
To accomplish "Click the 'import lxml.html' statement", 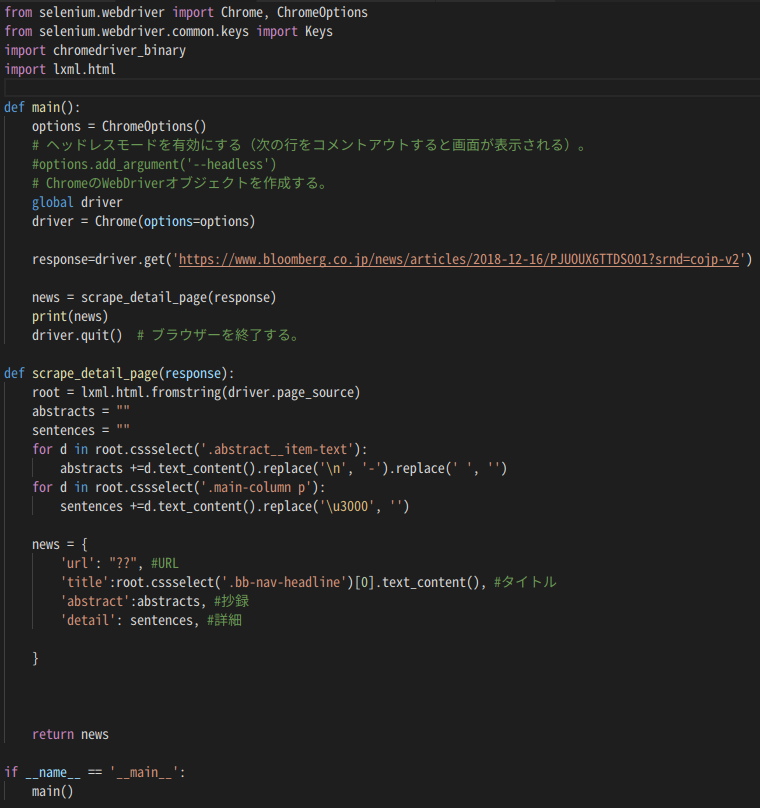I will (60, 69).
